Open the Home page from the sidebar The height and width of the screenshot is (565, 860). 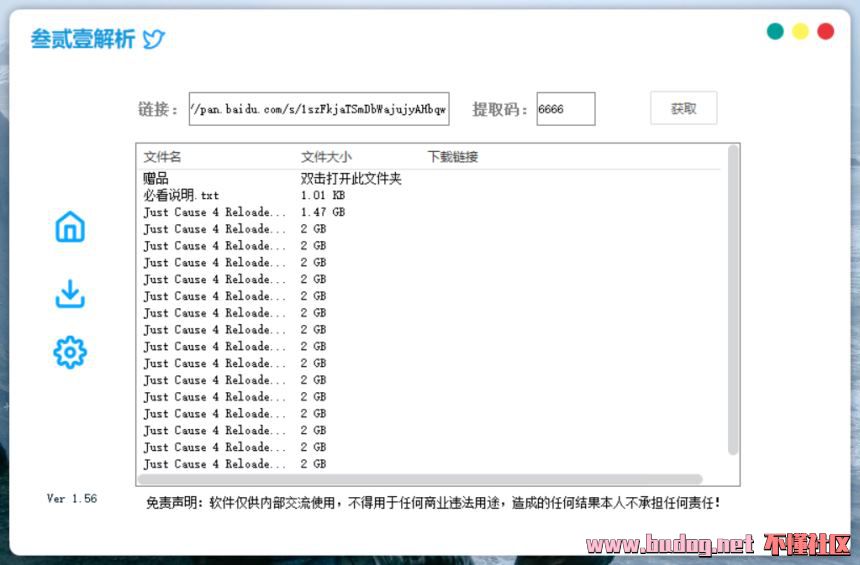(70, 227)
